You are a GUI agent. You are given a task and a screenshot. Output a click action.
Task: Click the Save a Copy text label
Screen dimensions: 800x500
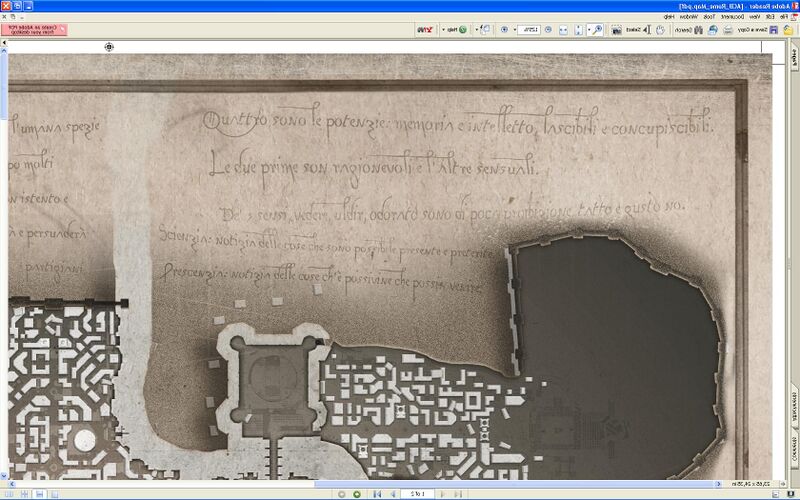(x=753, y=30)
